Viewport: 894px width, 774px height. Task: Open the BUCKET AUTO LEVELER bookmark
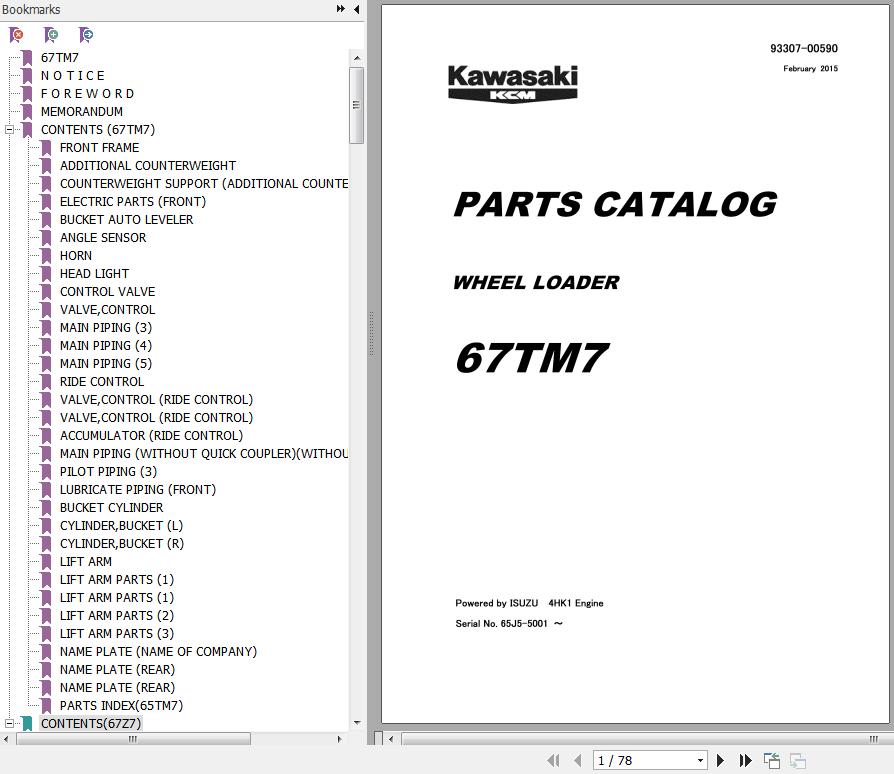point(127,220)
